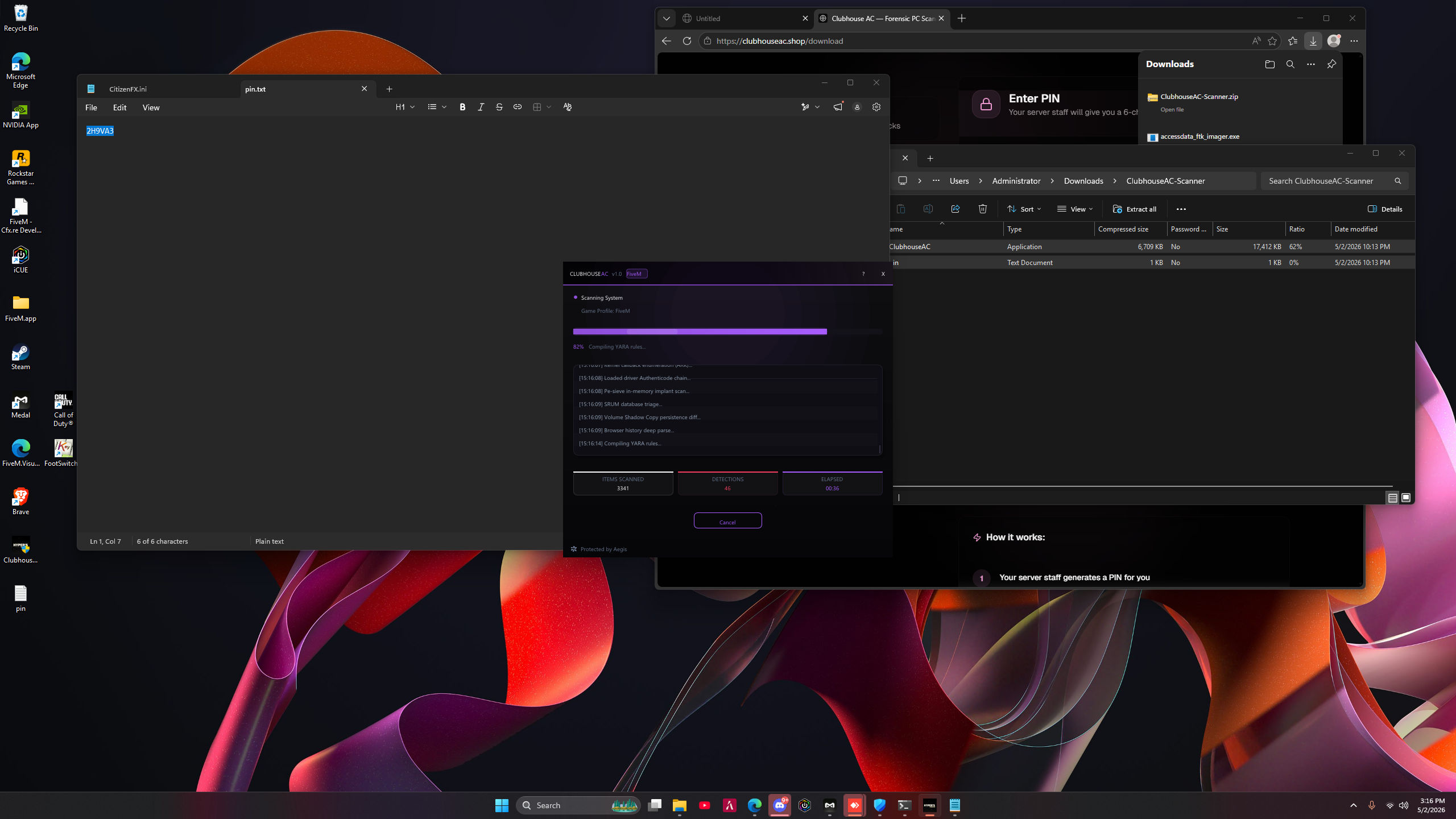Open Edge's tab actions dropdown arrow
Viewport: 1456px width, 819px height.
667,18
